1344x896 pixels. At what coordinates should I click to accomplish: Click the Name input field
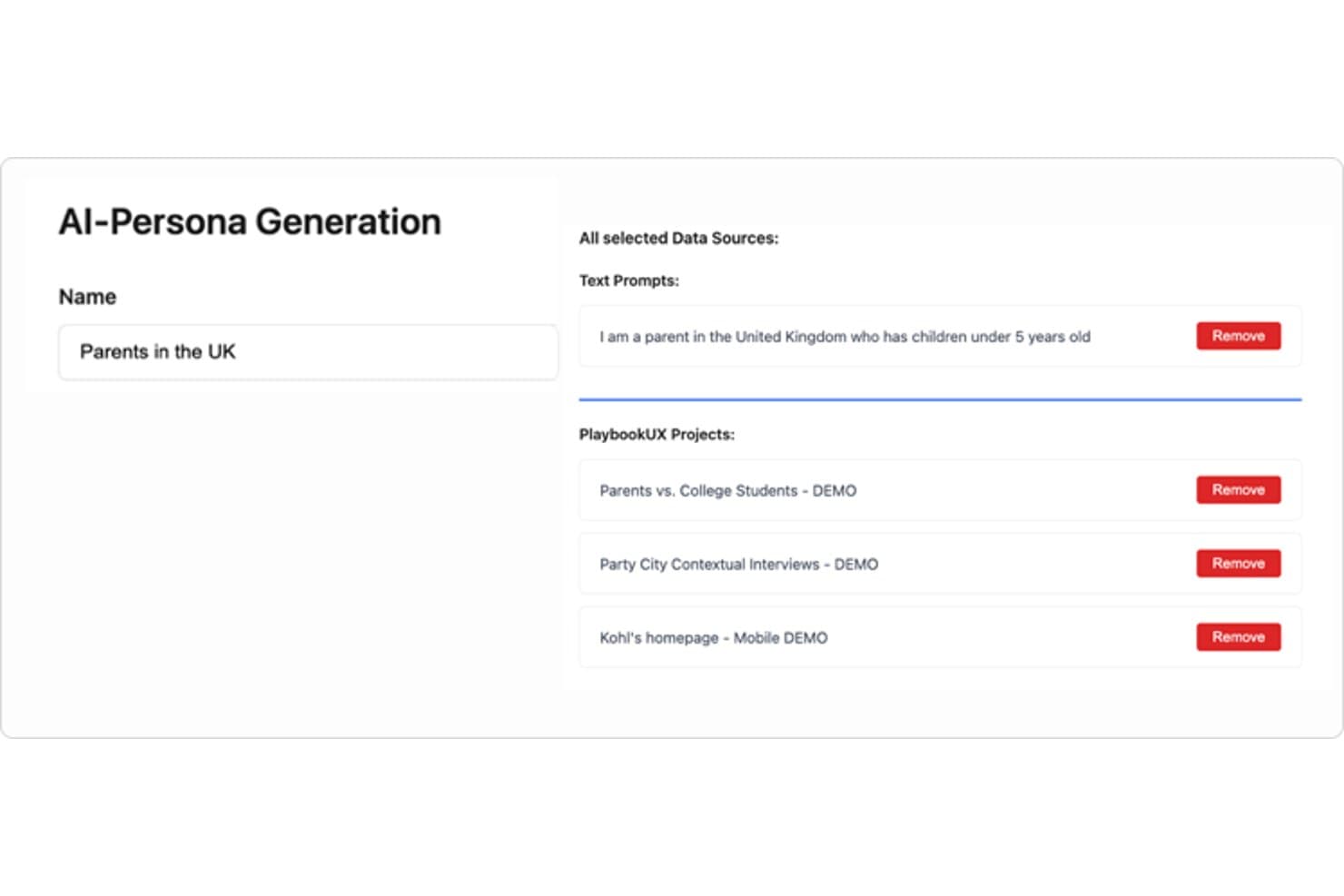[308, 352]
